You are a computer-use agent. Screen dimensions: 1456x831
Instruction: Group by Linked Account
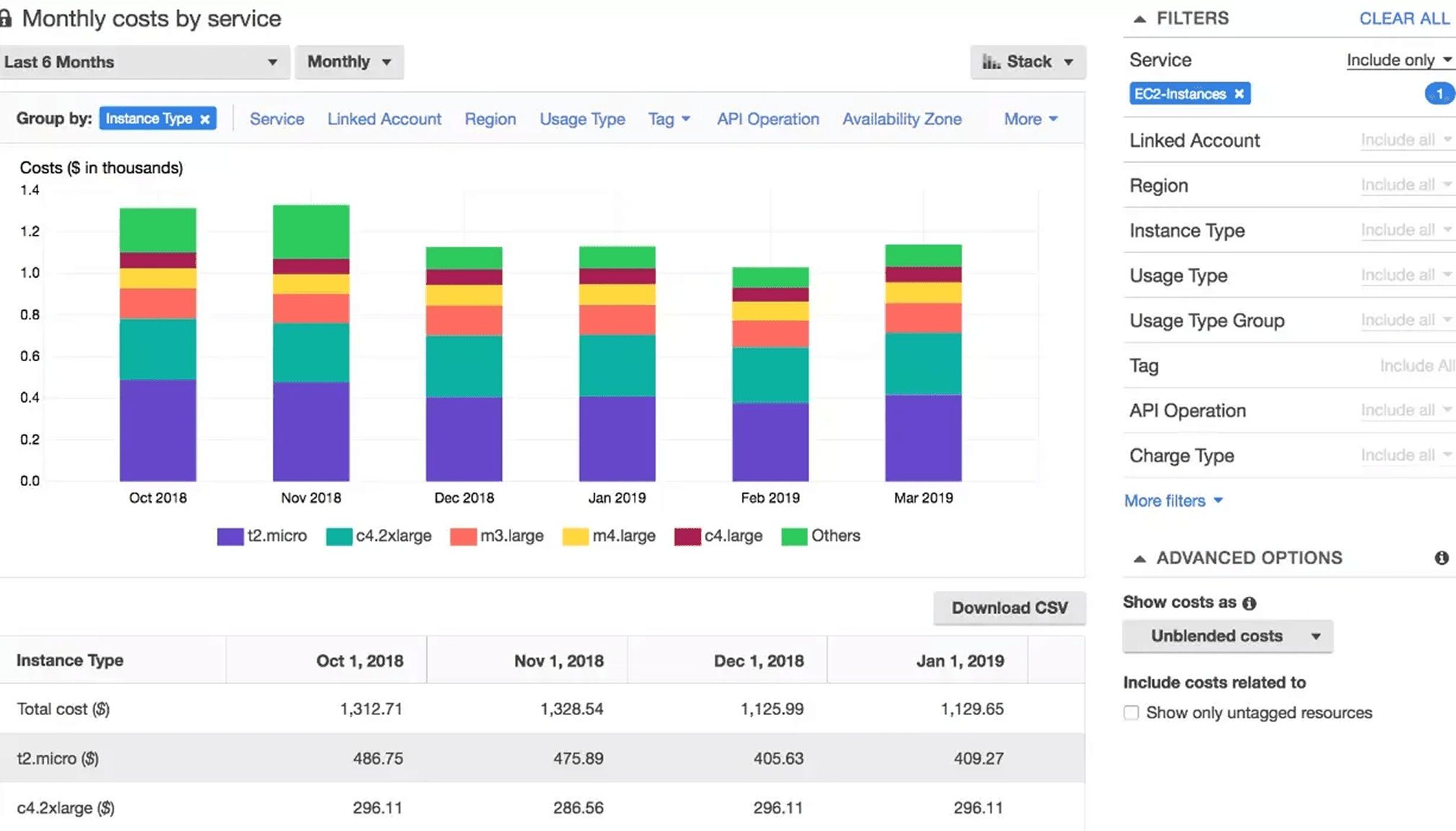point(384,119)
